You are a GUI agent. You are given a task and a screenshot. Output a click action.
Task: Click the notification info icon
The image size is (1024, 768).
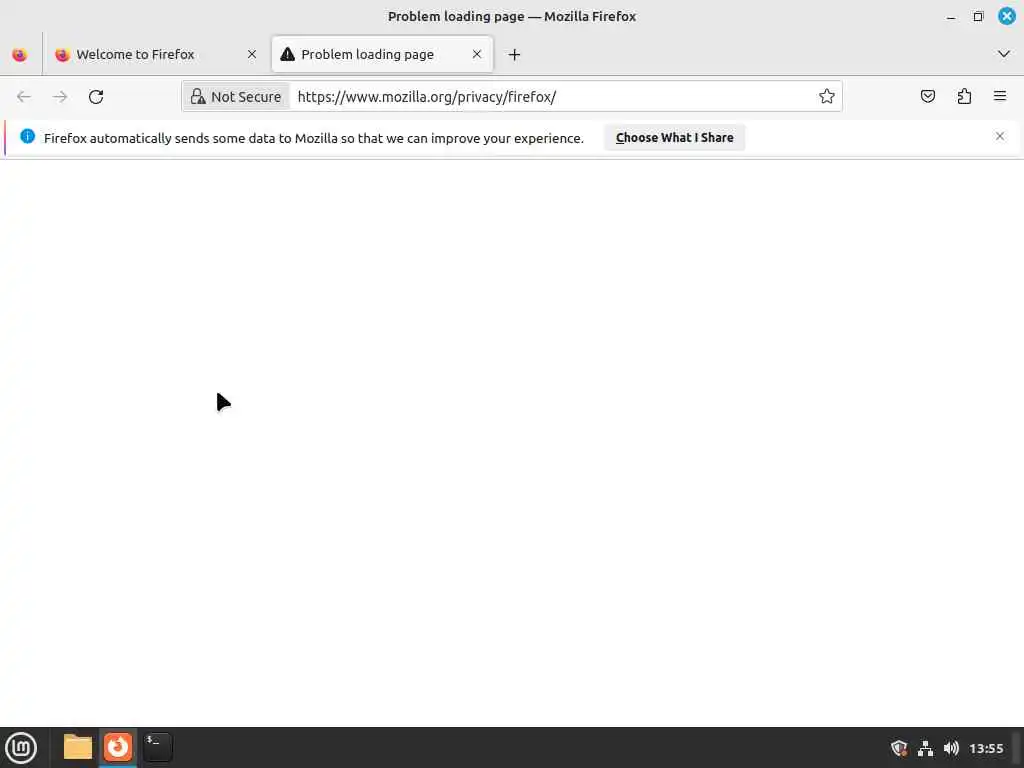[x=27, y=136]
